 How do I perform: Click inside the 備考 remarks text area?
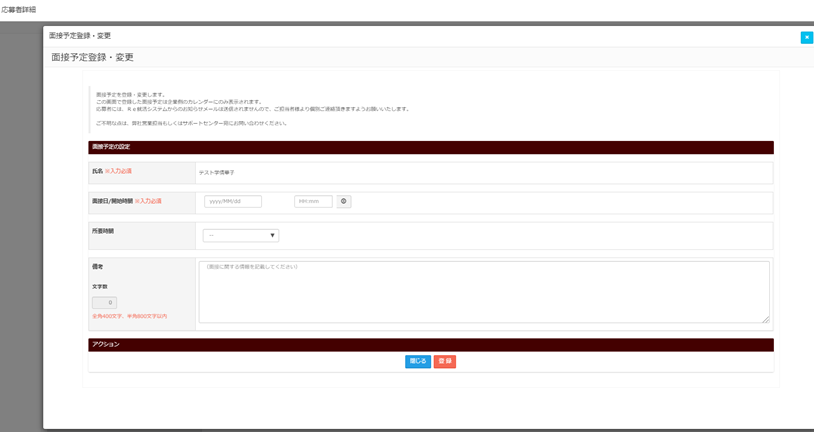click(x=484, y=291)
